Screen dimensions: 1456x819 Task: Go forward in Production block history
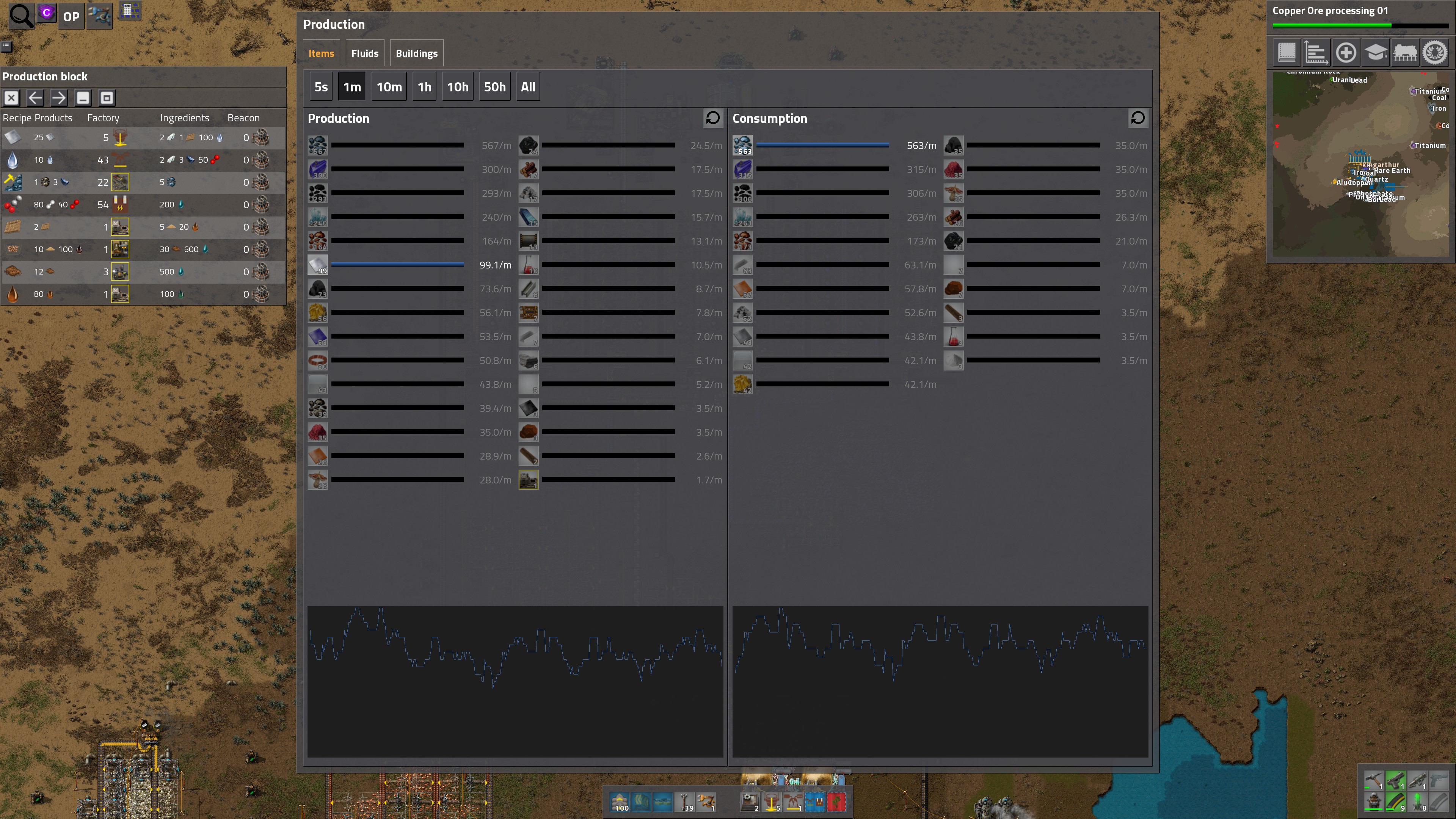[x=59, y=98]
